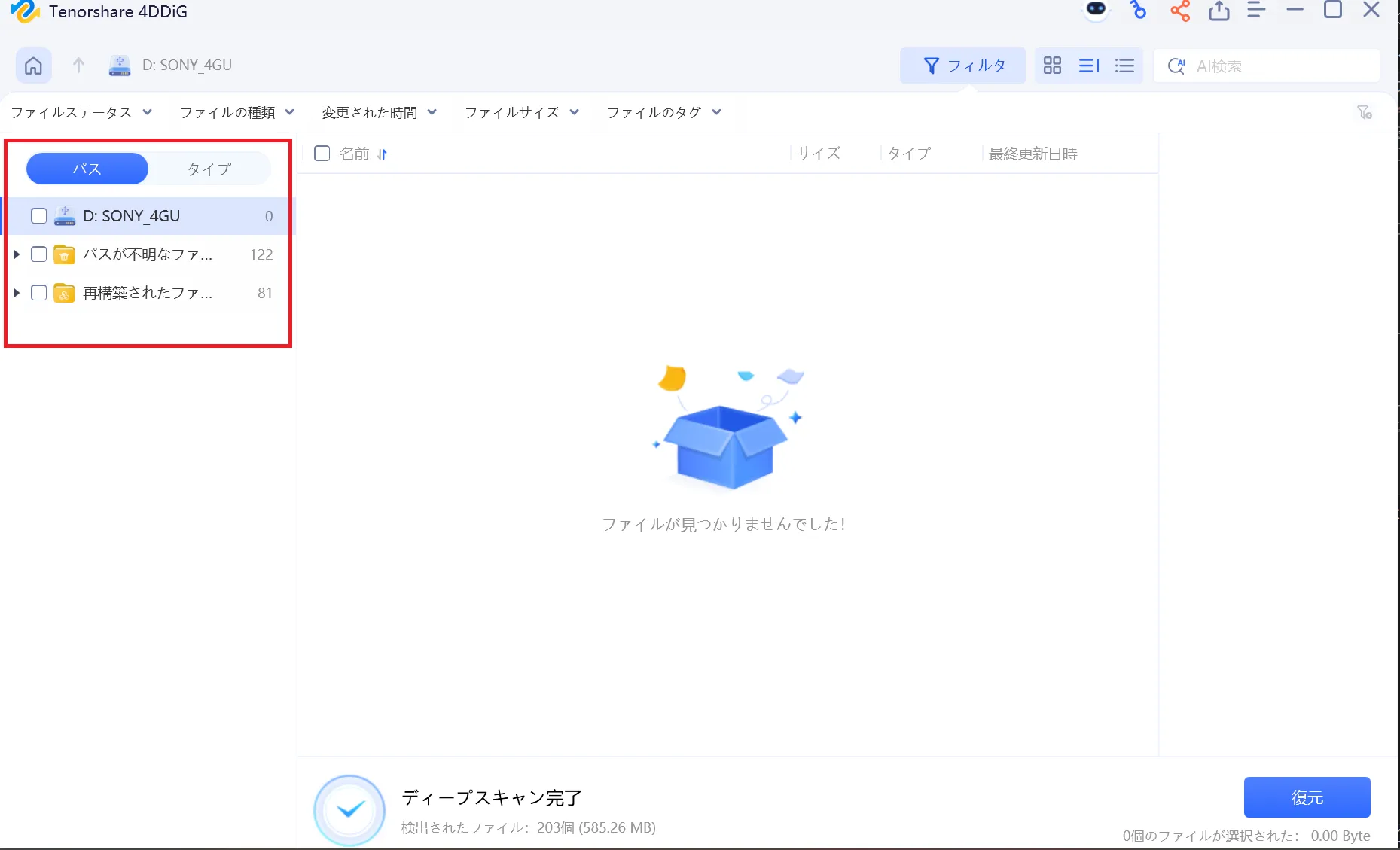Open the share icon in the titlebar

coord(1180,11)
